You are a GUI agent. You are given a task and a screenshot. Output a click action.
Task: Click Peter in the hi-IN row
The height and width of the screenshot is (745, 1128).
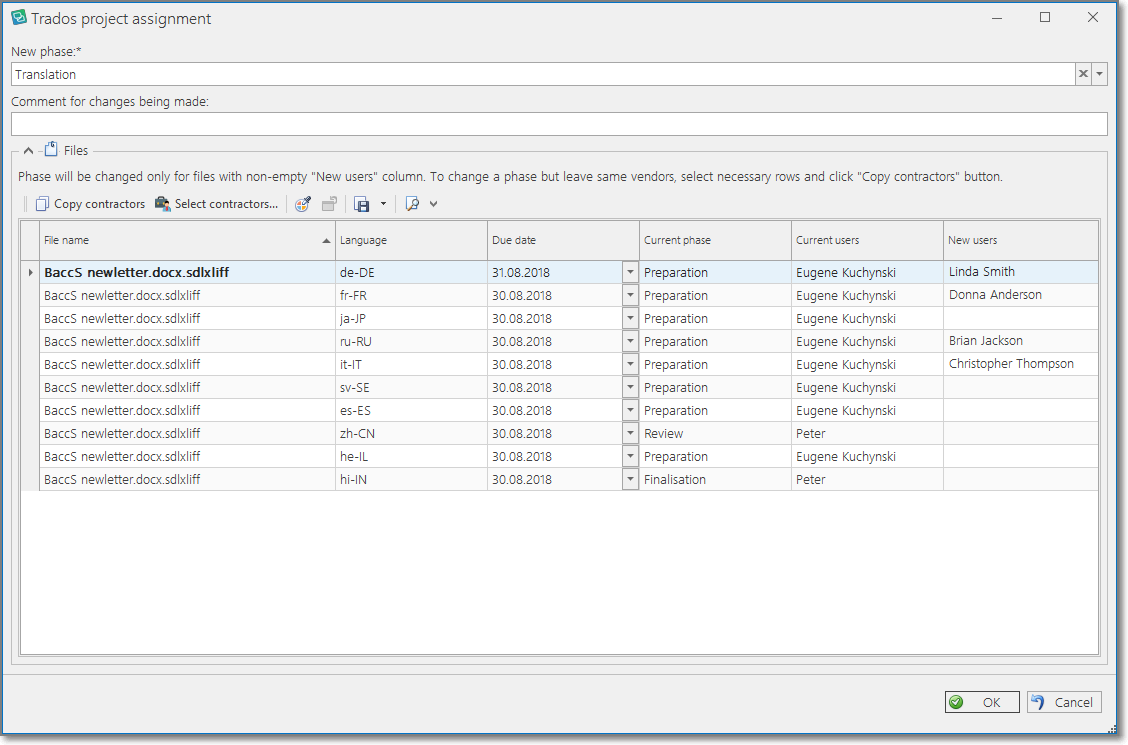click(867, 480)
